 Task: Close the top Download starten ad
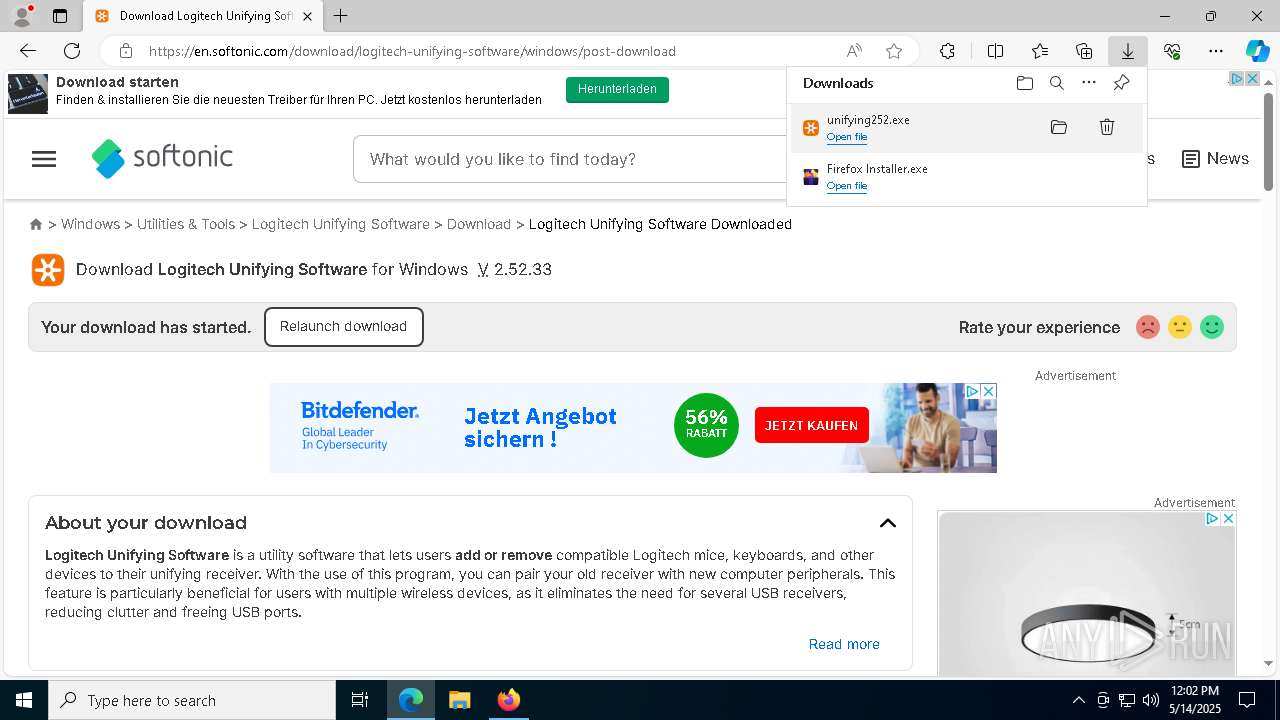(1251, 78)
